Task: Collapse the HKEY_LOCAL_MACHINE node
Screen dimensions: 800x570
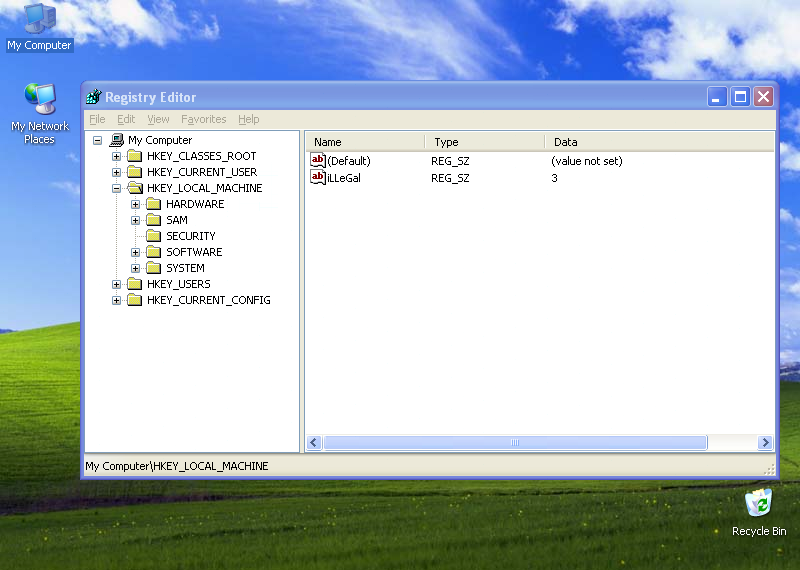Action: (116, 188)
